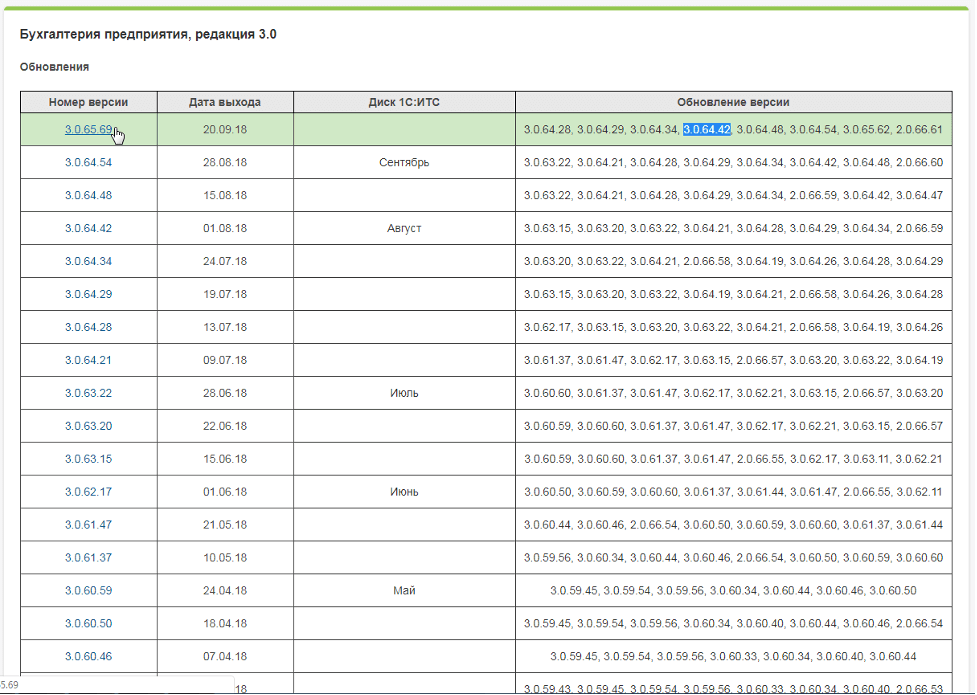Open the 3.0.63.22 link in Номер версии column

click(88, 393)
